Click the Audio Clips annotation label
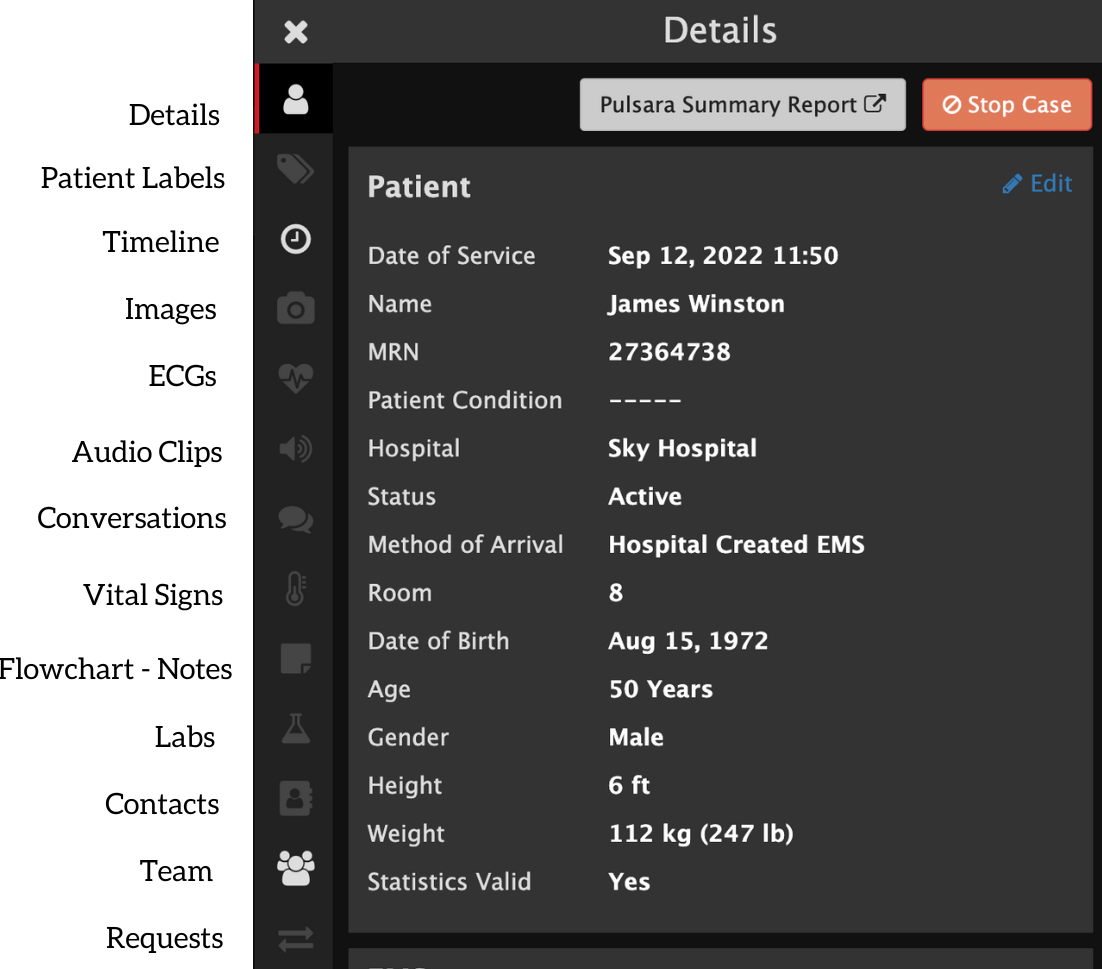 point(147,453)
